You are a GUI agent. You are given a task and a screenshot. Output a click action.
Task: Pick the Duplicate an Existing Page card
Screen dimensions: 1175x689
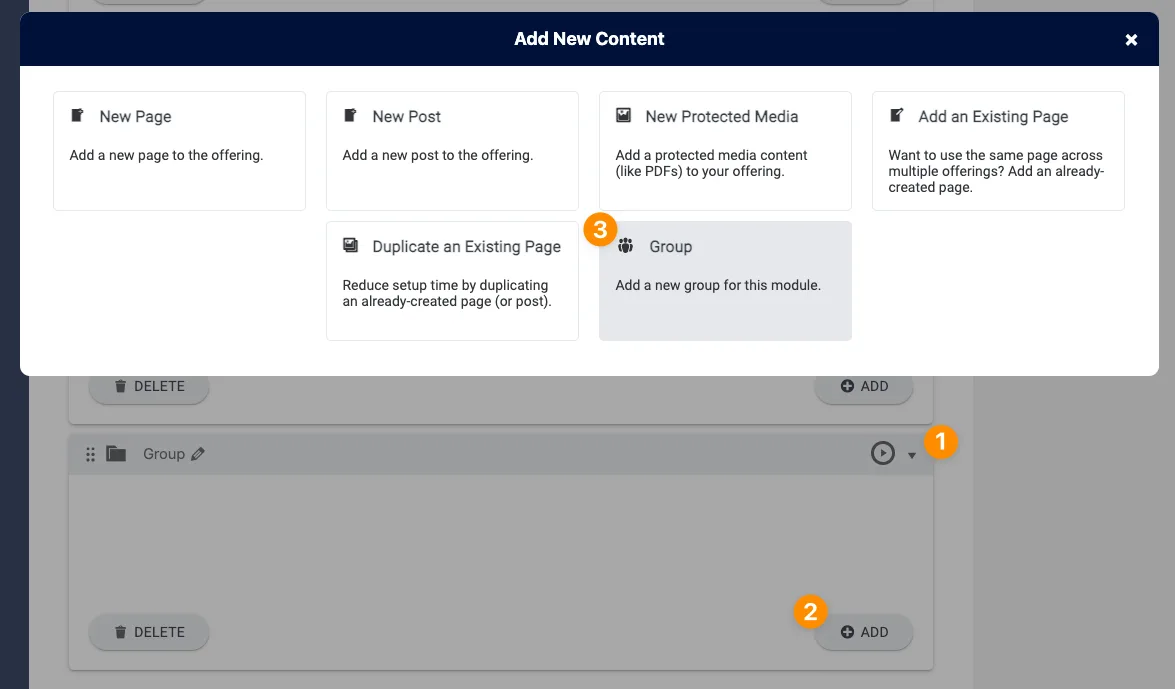pos(452,280)
